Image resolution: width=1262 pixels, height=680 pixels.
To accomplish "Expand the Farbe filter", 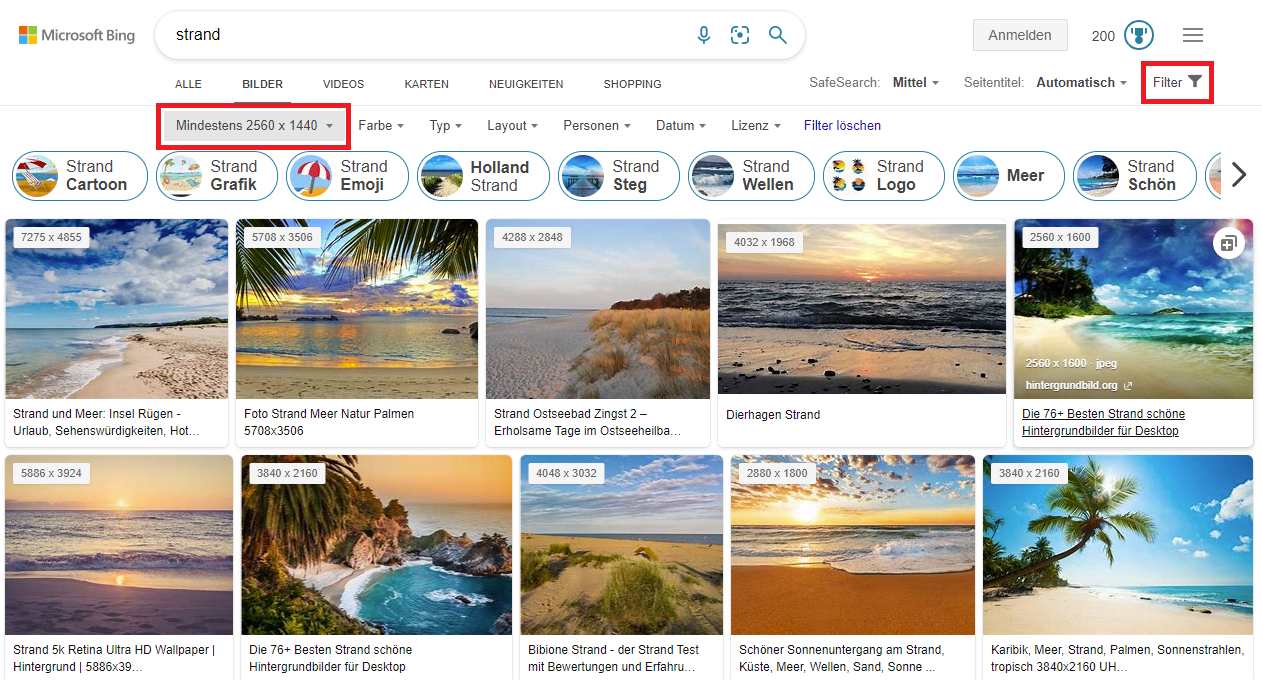I will tap(381, 126).
